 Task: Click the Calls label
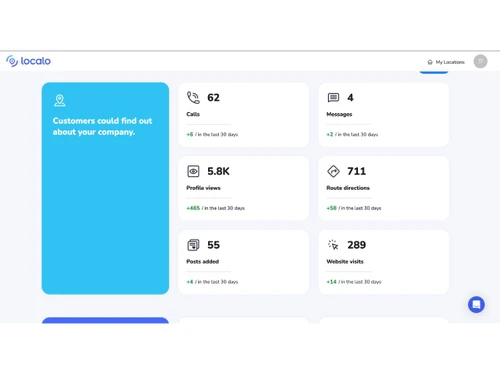click(x=193, y=114)
